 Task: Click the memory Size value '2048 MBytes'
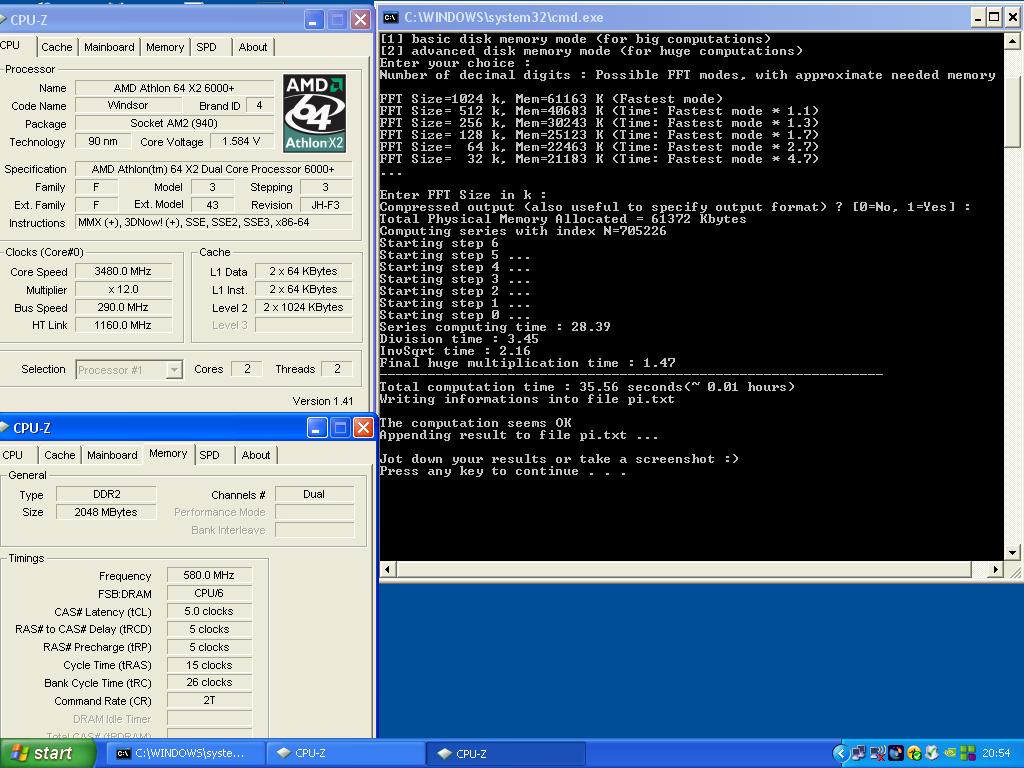[106, 512]
